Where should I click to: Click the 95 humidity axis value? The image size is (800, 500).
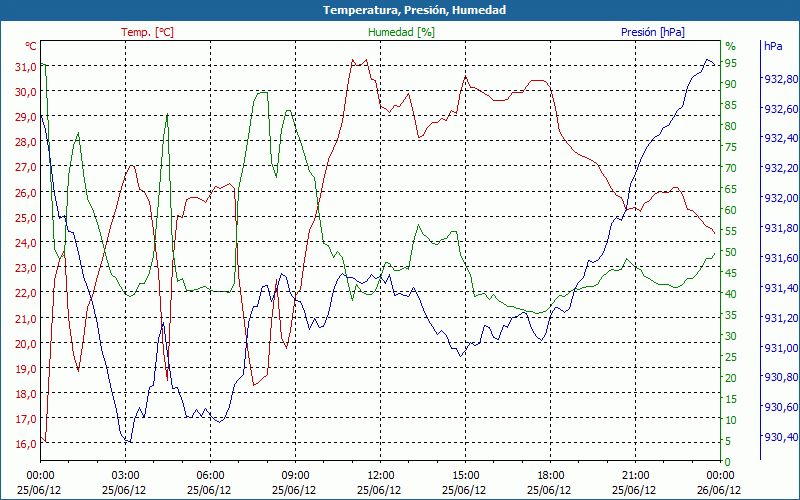tap(731, 63)
